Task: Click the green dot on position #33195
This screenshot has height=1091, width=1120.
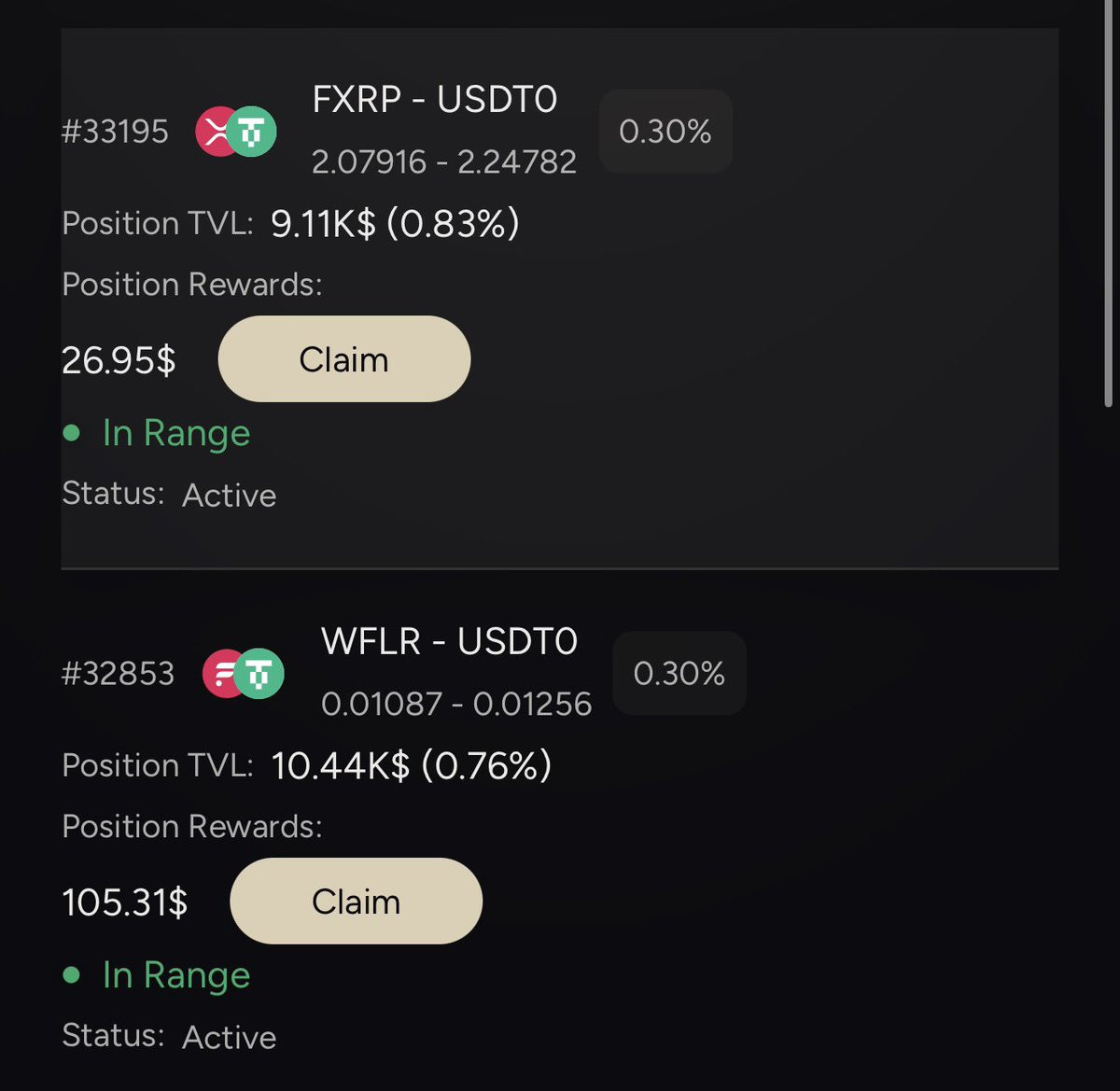Action: pyautogui.click(x=72, y=433)
